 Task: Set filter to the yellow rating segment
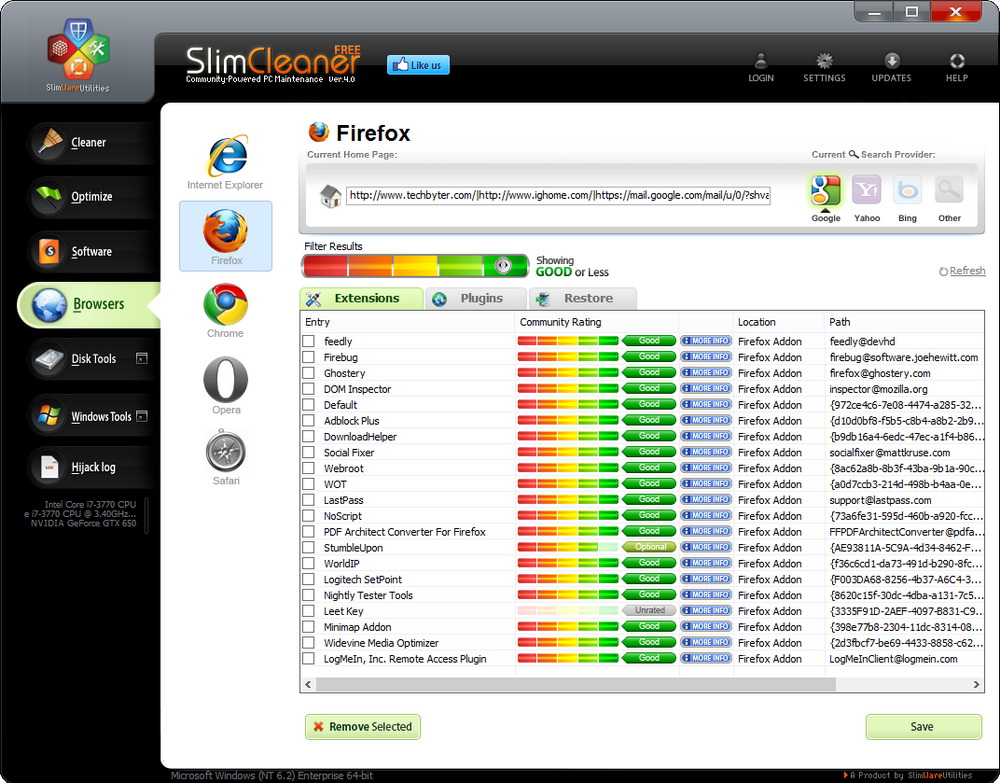click(415, 266)
